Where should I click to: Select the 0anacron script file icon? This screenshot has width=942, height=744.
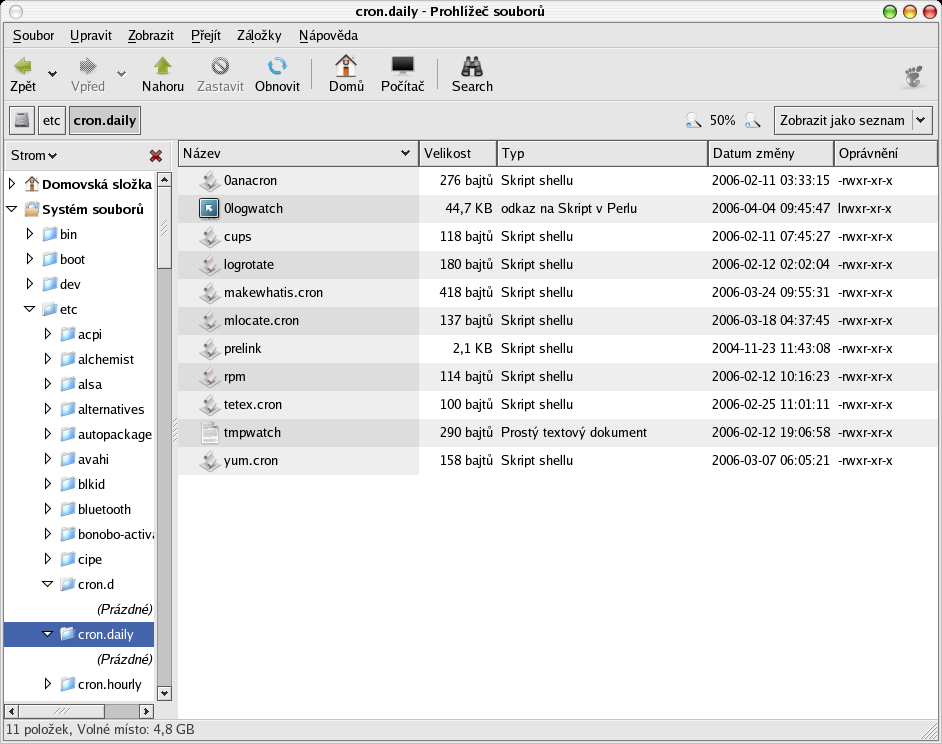pos(209,180)
